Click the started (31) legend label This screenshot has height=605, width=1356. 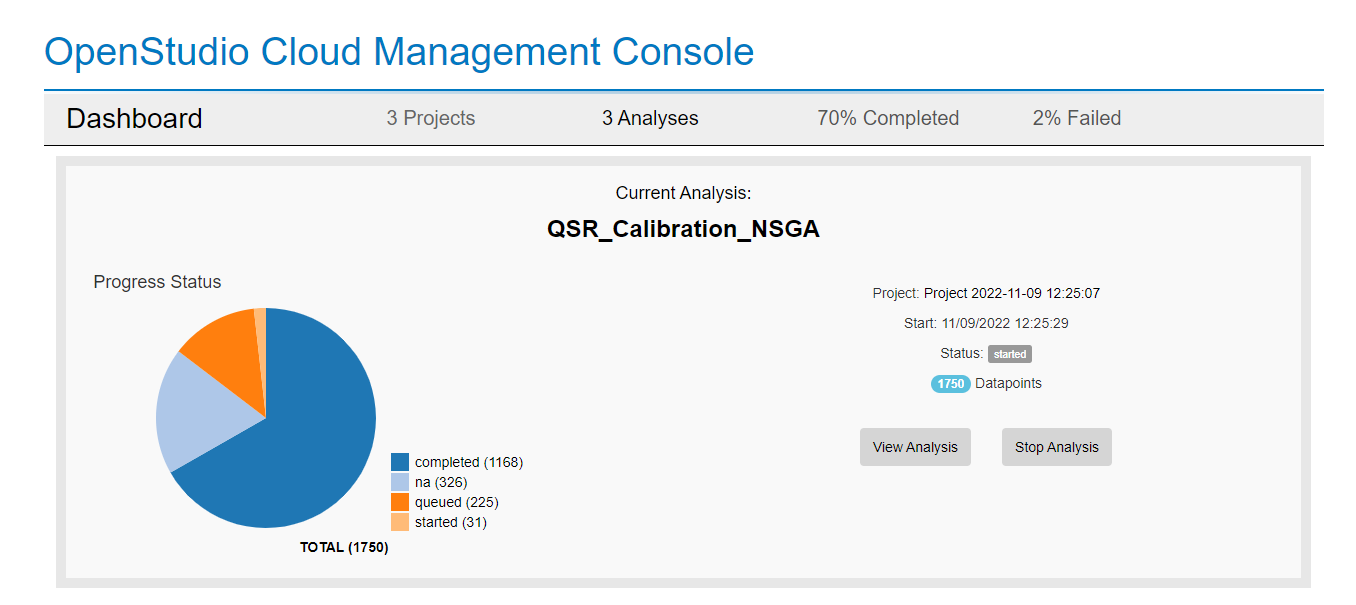tap(451, 522)
